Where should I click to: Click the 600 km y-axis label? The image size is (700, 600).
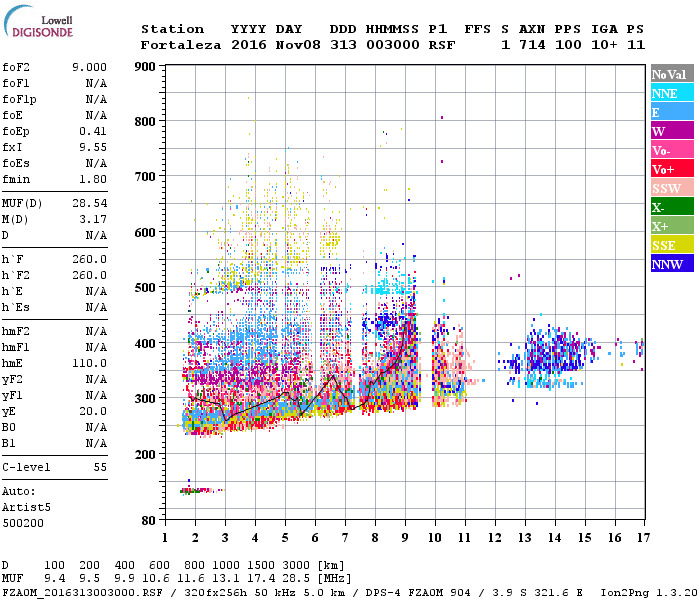coord(145,233)
